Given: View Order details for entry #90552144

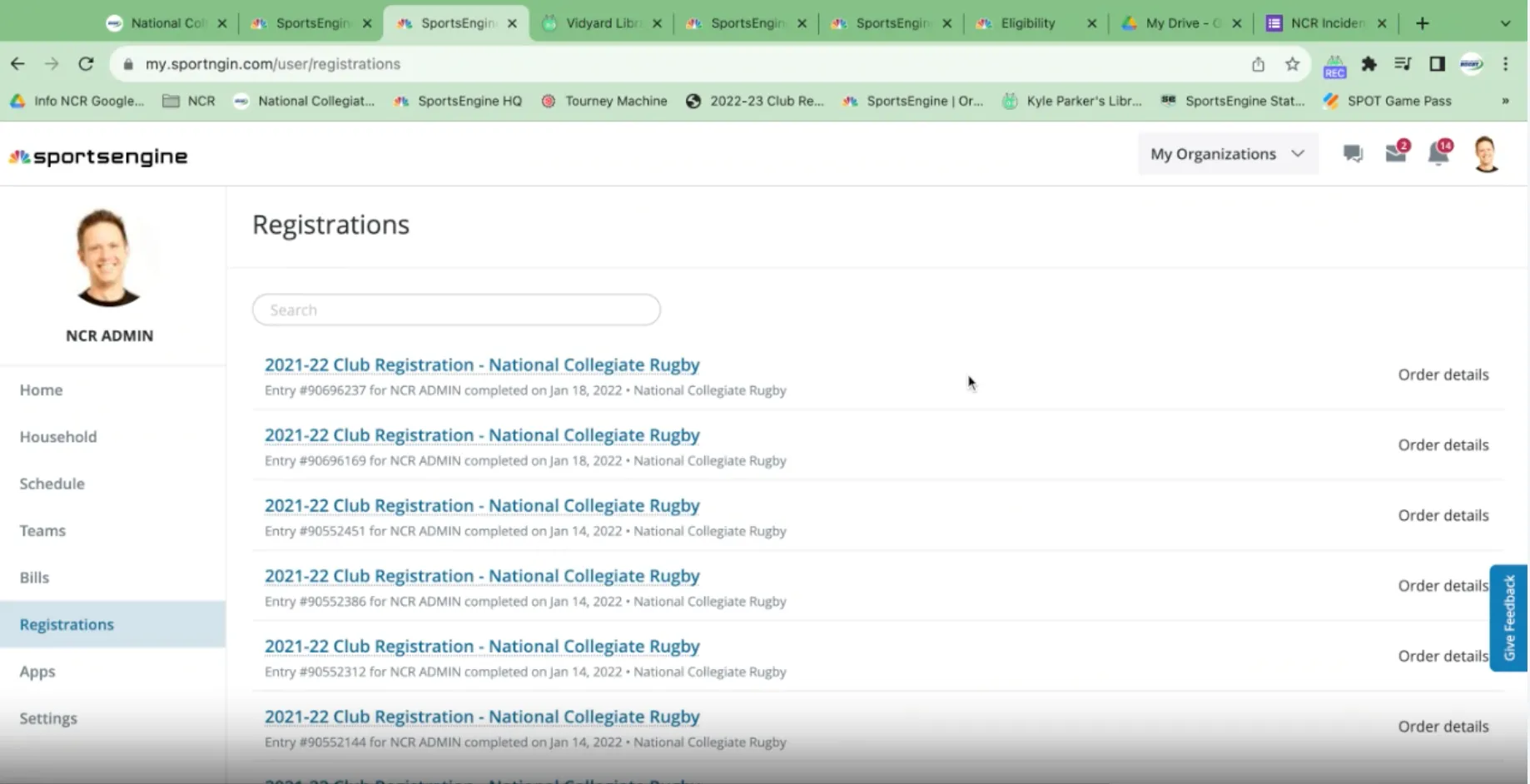Looking at the screenshot, I should click(x=1443, y=727).
